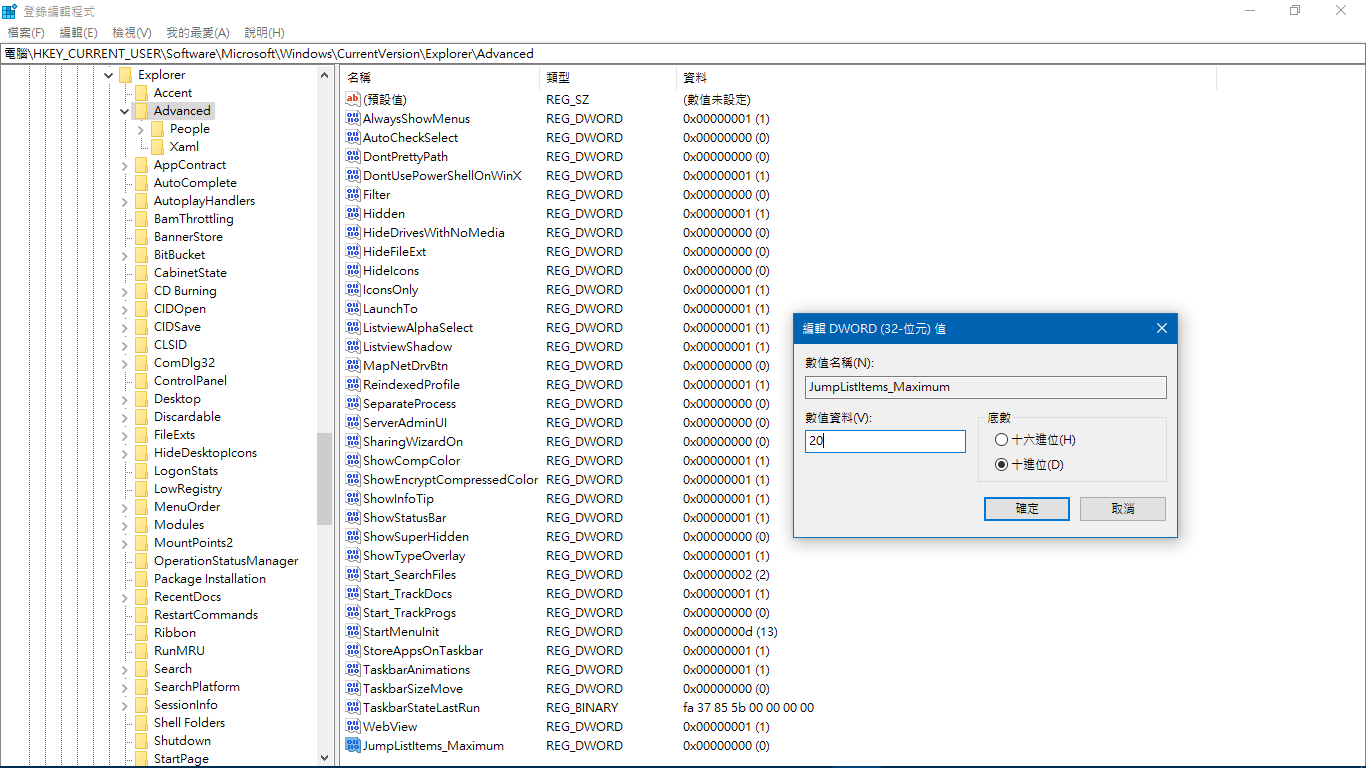Click the tree pane vertical scrollbar thumb
The width and height of the screenshot is (1366, 768).
pos(324,479)
